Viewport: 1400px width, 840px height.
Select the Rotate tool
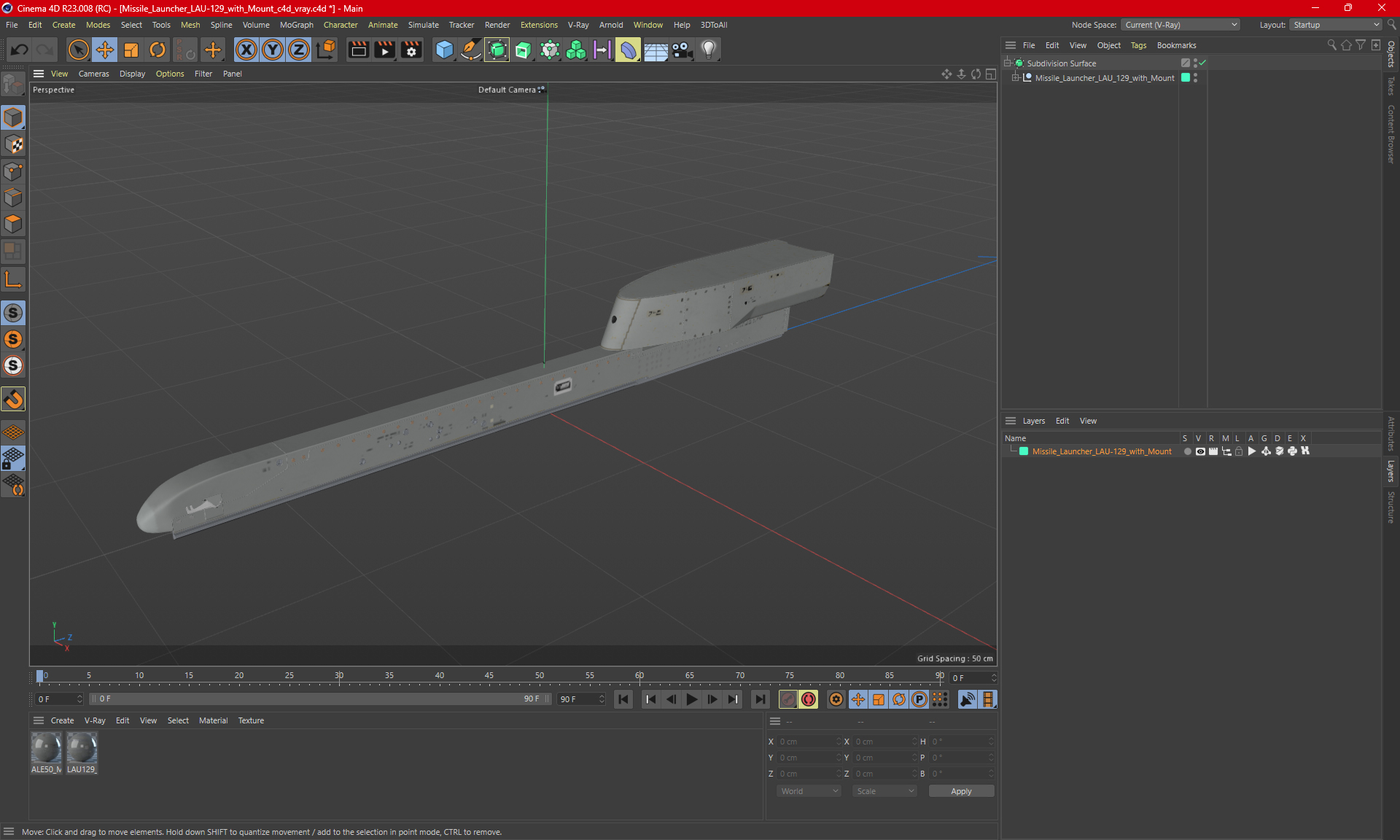click(157, 50)
